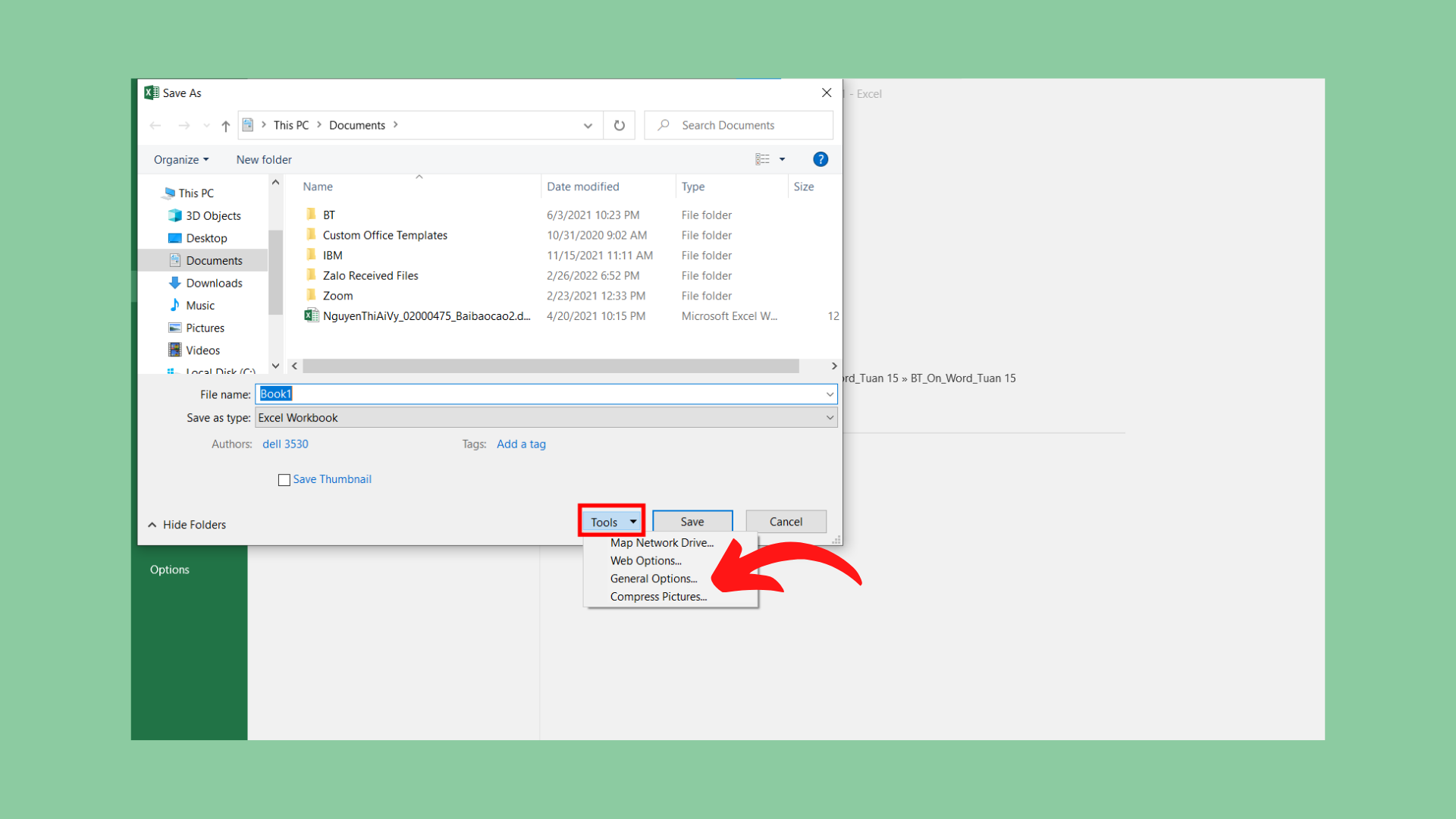Click the Up one level arrow icon
The image size is (1456, 819).
[x=225, y=126]
